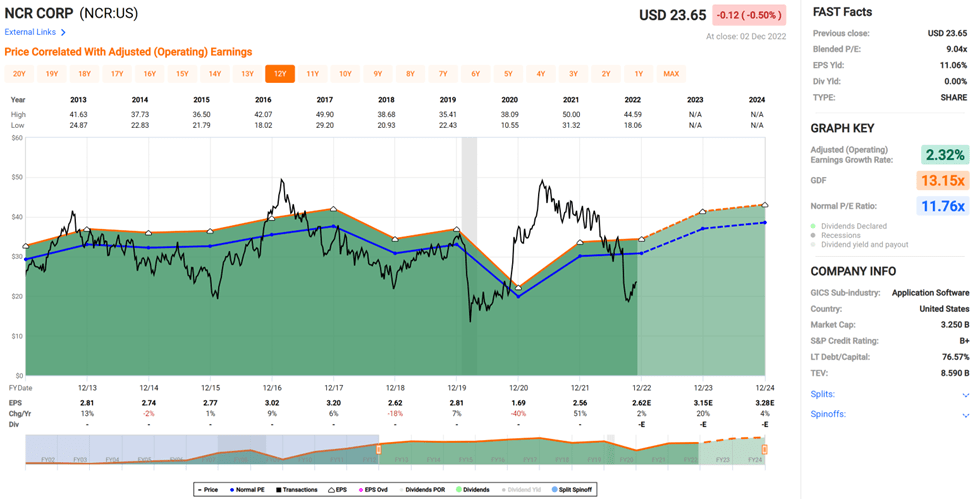Expand the Splits section chevron
This screenshot has width=975, height=499.
(x=965, y=395)
